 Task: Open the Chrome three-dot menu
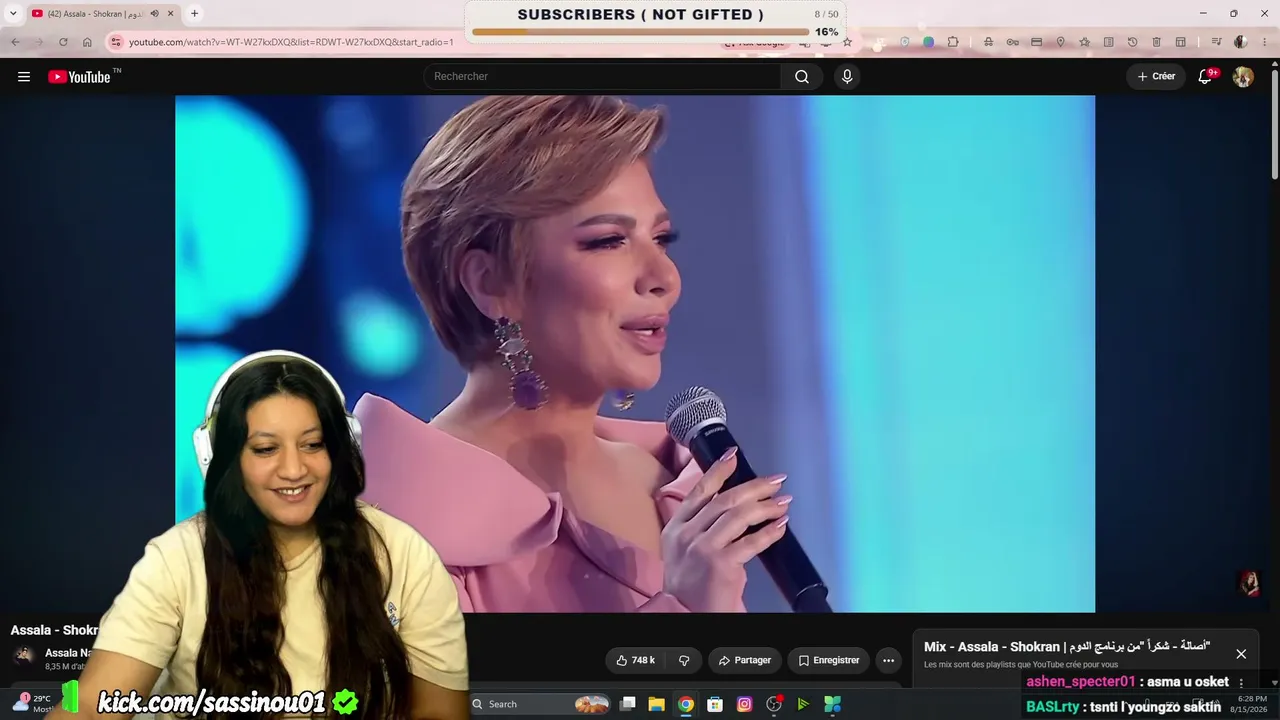point(1265,42)
